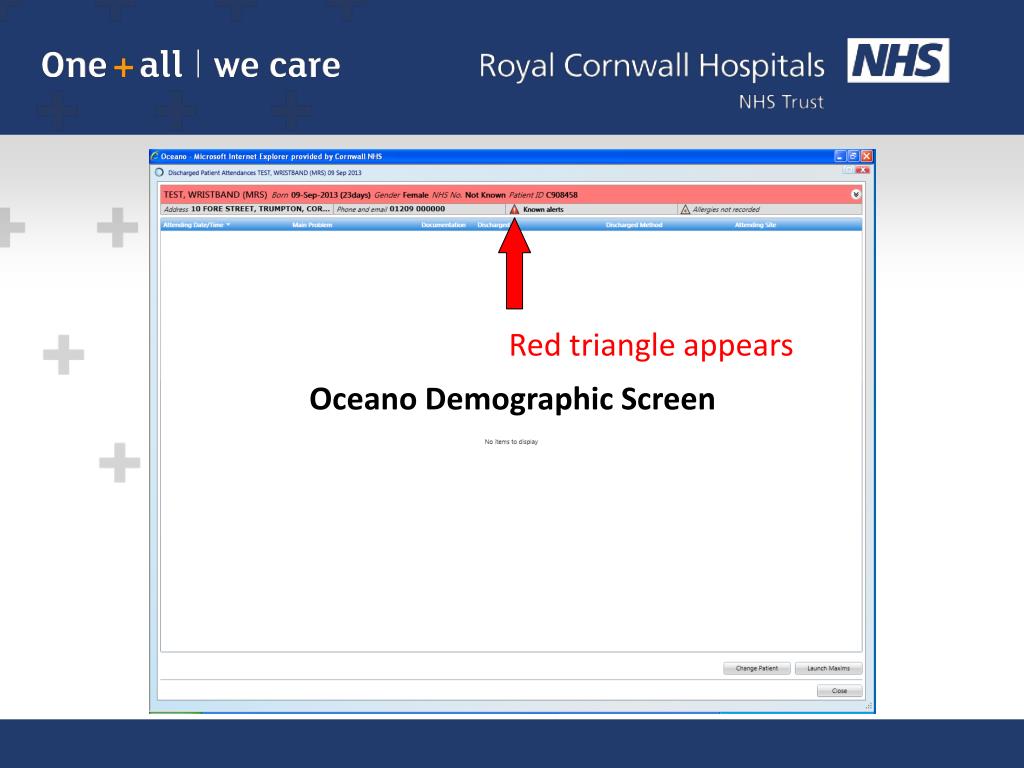Click the window resize grip corner

869,706
